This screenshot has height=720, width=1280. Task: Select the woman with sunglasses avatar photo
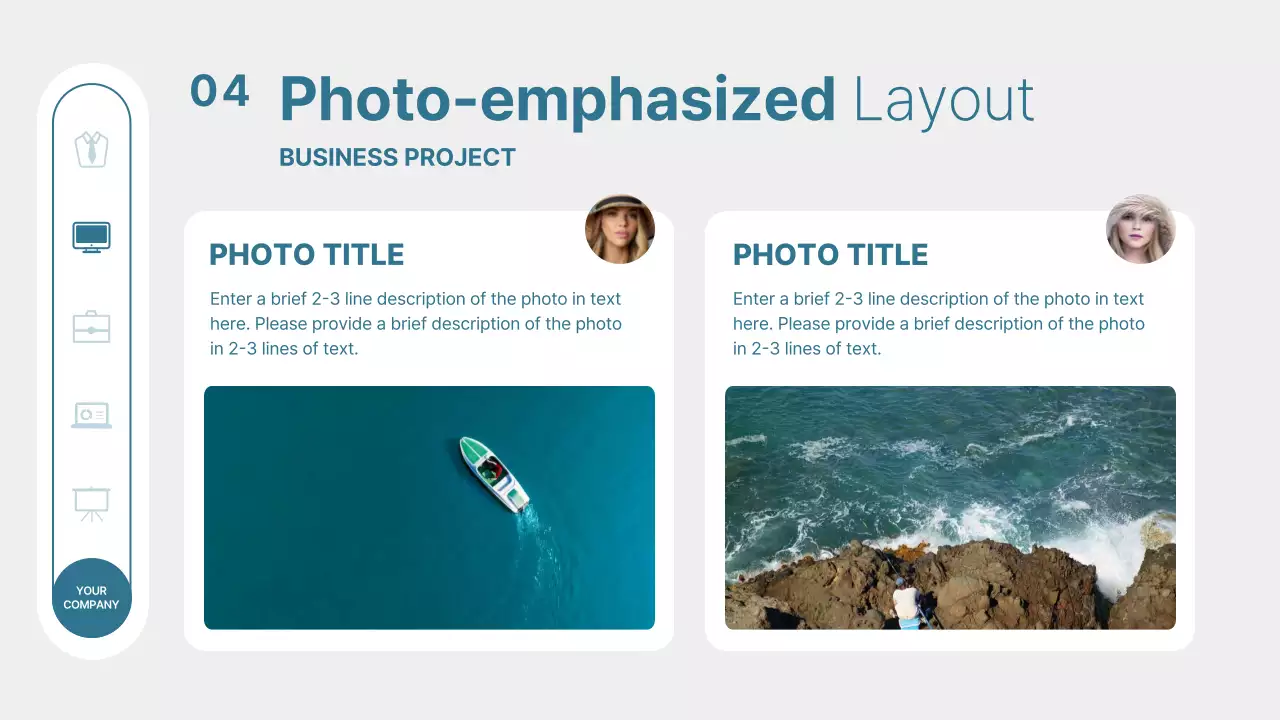tap(620, 229)
